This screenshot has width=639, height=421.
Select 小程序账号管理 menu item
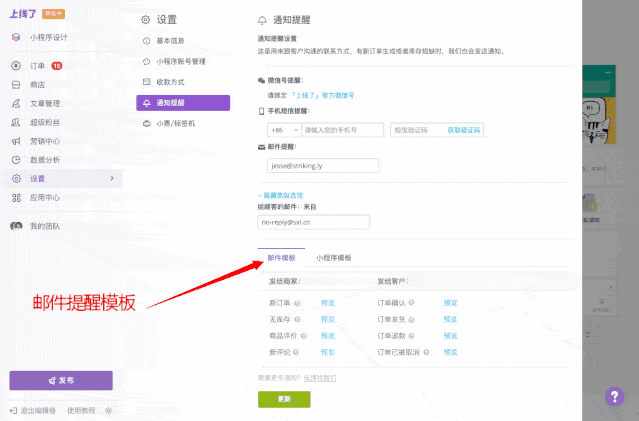pyautogui.click(x=183, y=62)
